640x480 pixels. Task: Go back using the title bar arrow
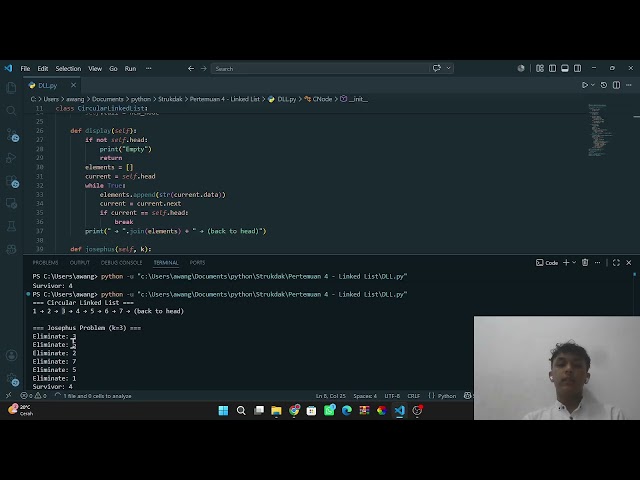[x=191, y=69]
